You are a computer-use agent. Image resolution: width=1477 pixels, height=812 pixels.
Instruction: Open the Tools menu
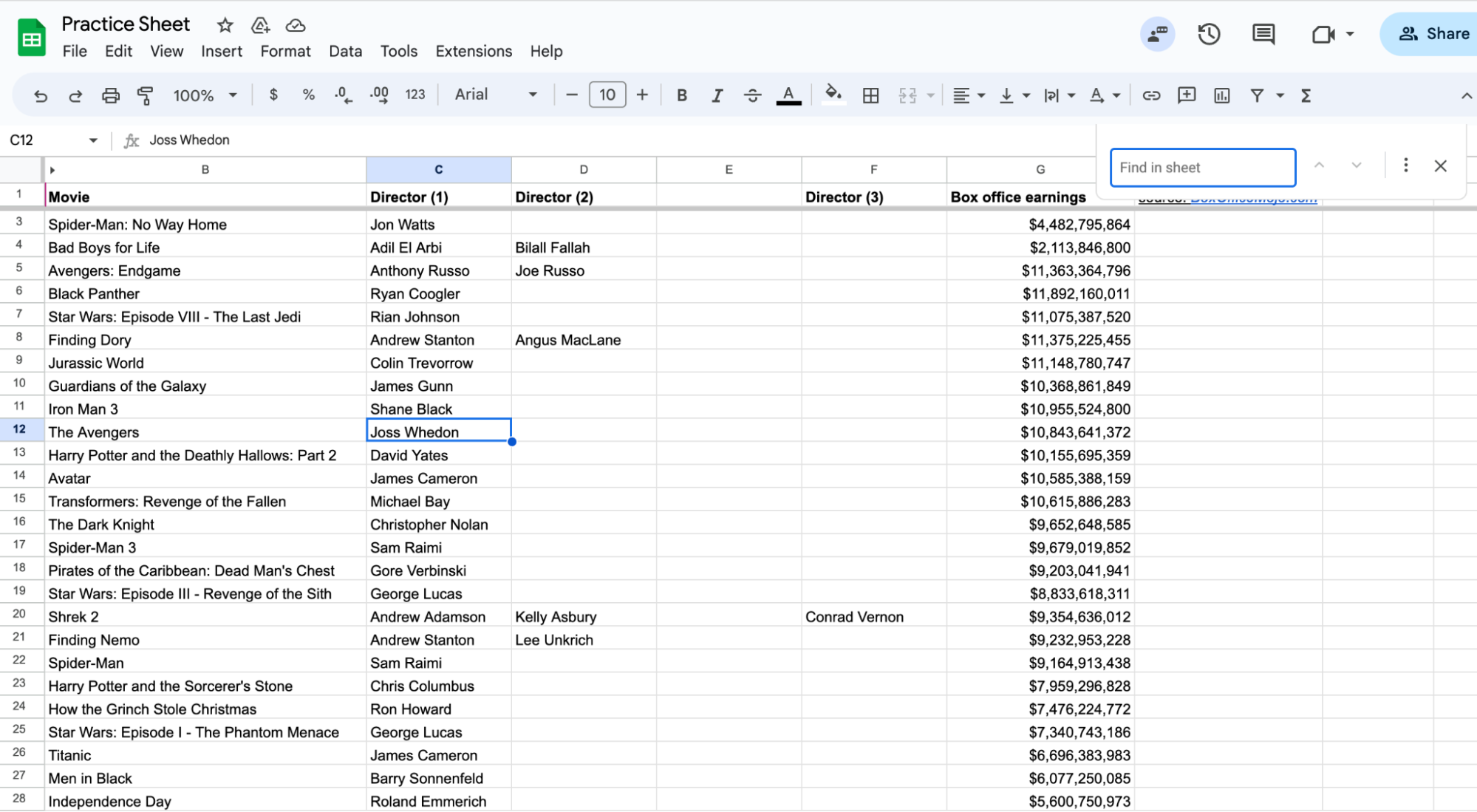(399, 51)
